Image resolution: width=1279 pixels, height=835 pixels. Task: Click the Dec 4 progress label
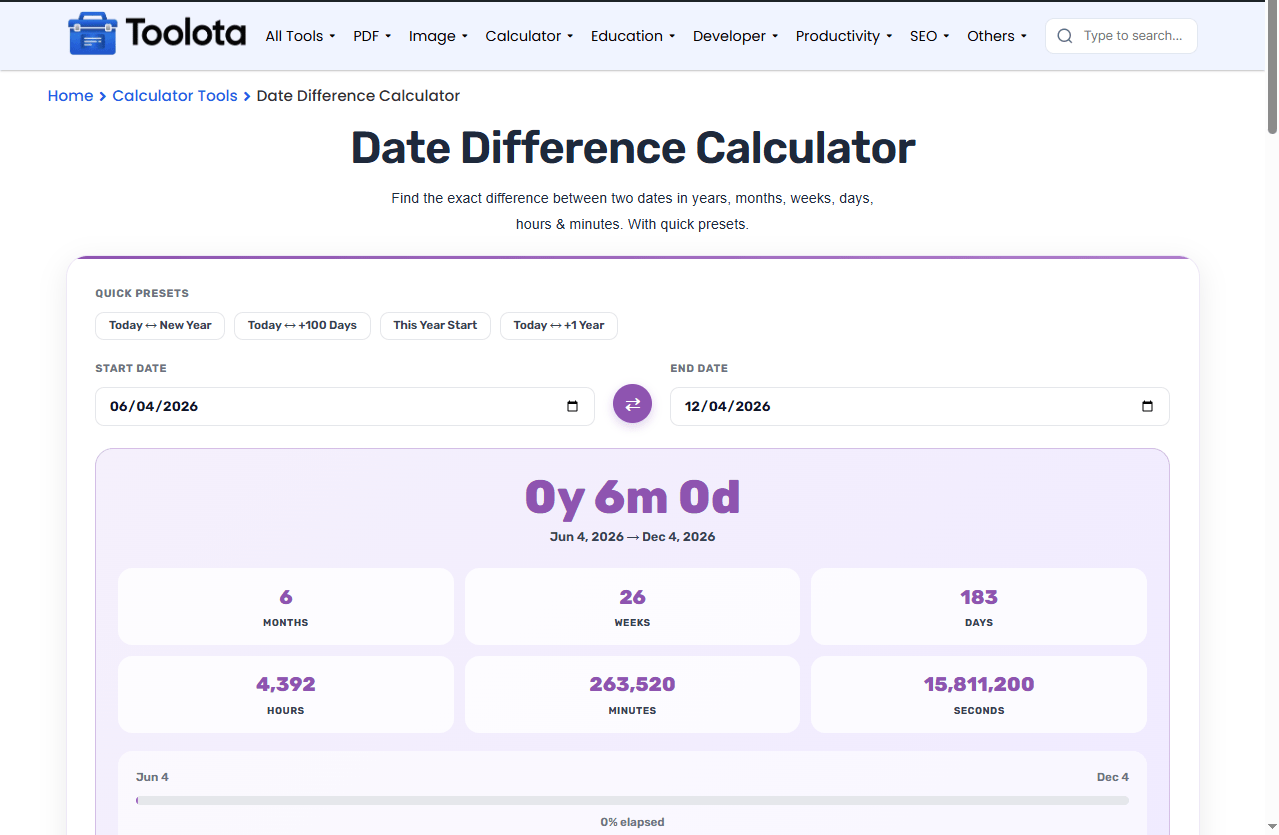1112,777
